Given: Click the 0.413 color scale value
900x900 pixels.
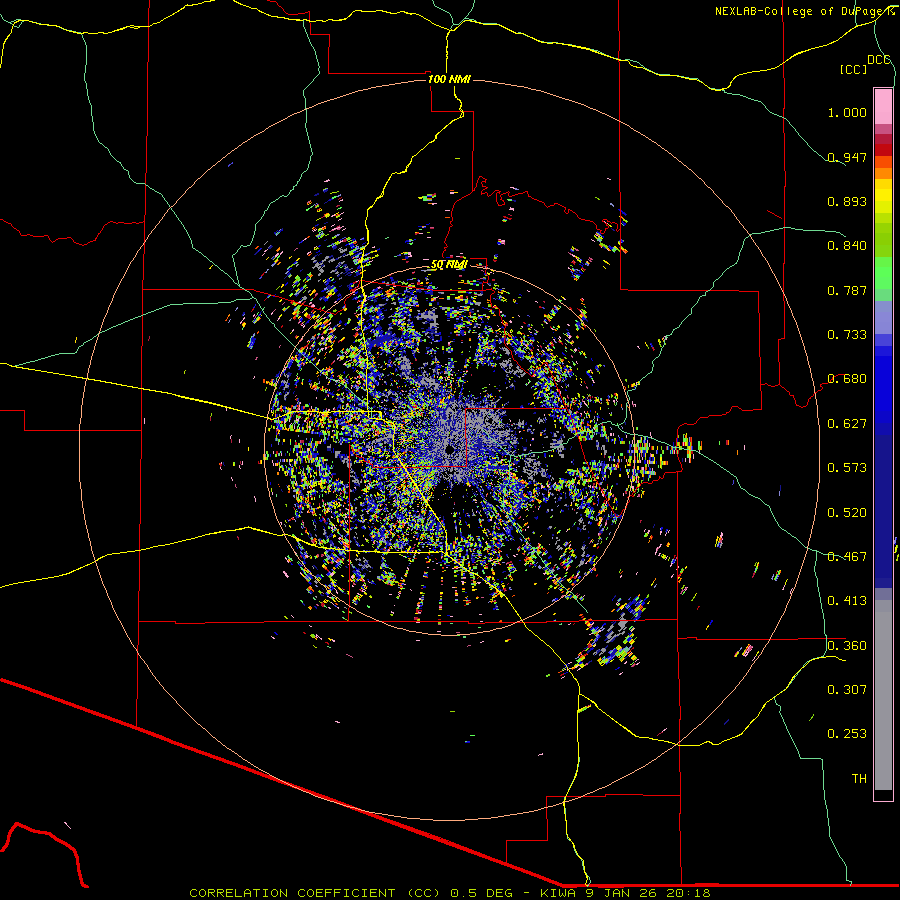Looking at the screenshot, I should click(x=847, y=601).
